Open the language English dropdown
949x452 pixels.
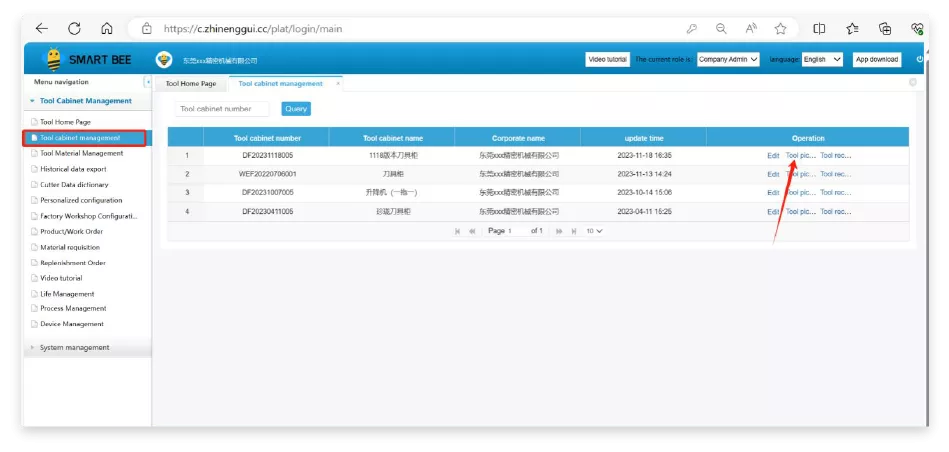point(822,59)
